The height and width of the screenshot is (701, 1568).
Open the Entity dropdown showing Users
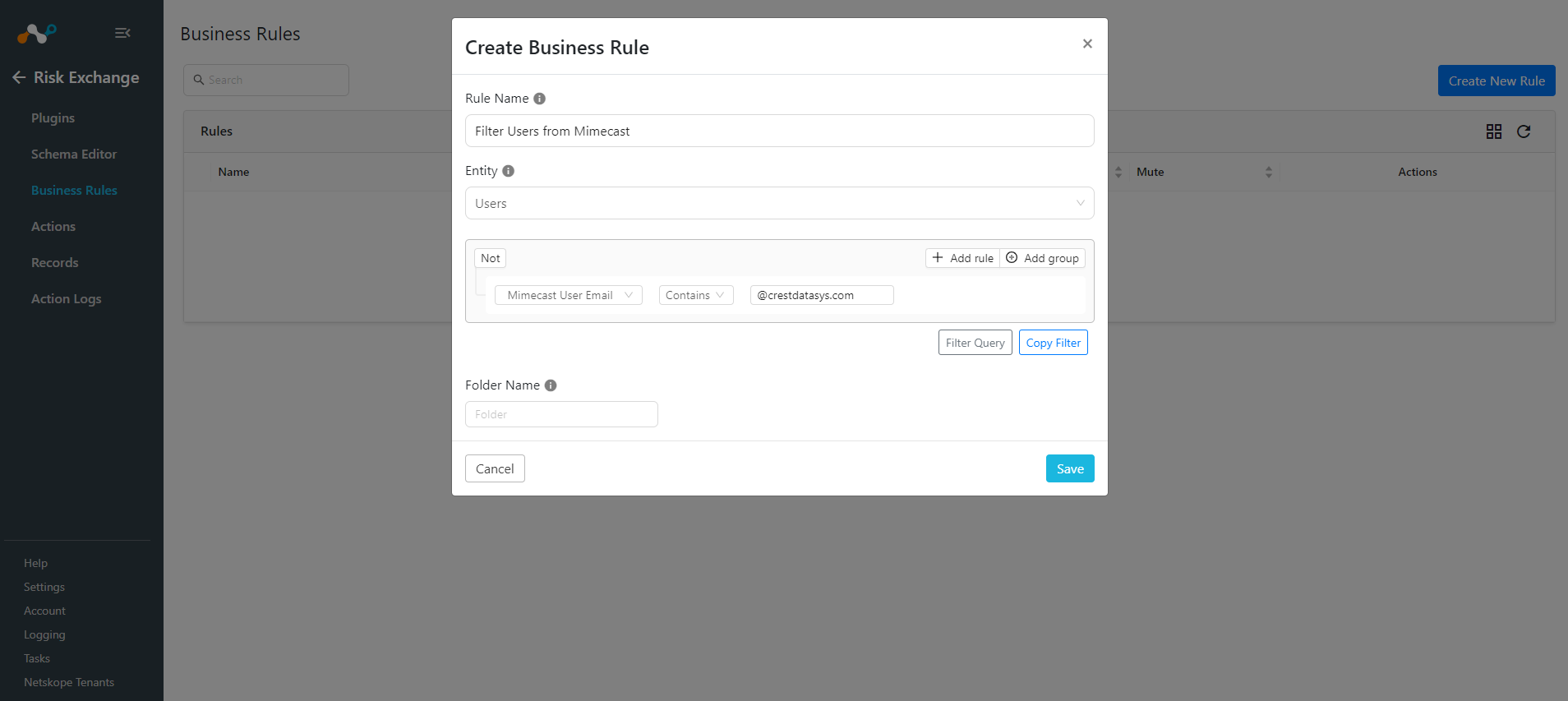[780, 203]
